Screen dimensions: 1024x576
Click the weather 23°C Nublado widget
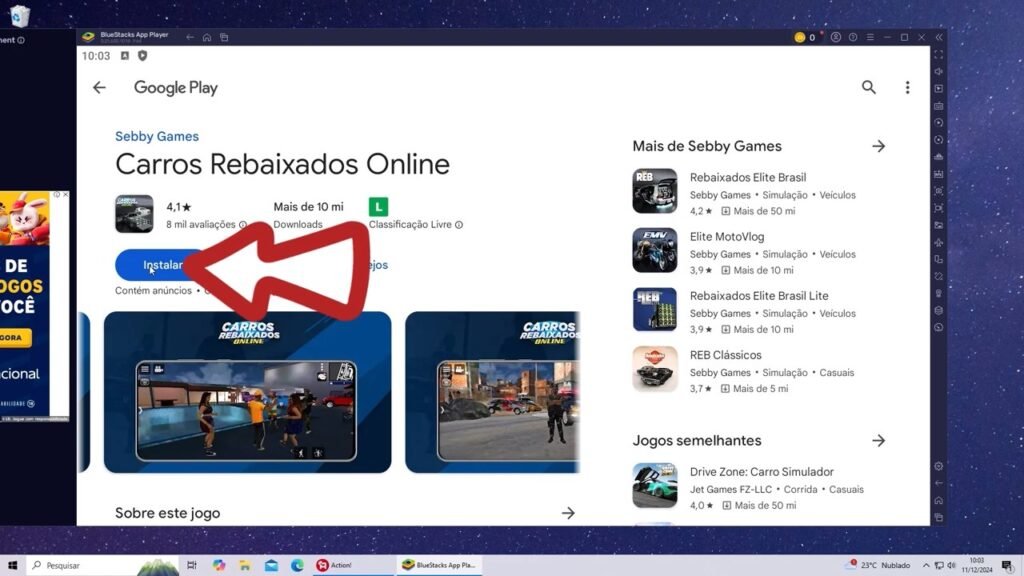click(x=878, y=565)
